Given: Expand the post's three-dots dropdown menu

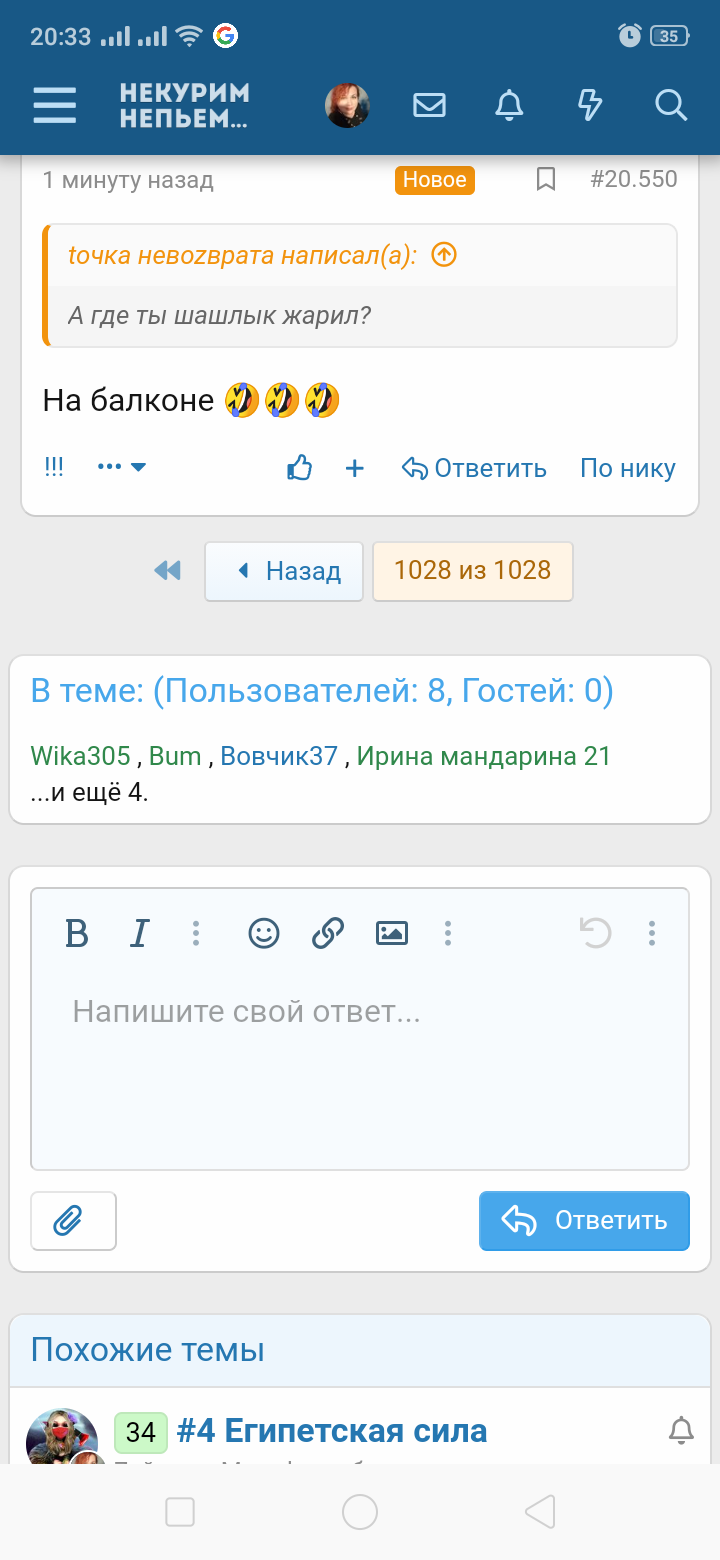Looking at the screenshot, I should pos(122,467).
